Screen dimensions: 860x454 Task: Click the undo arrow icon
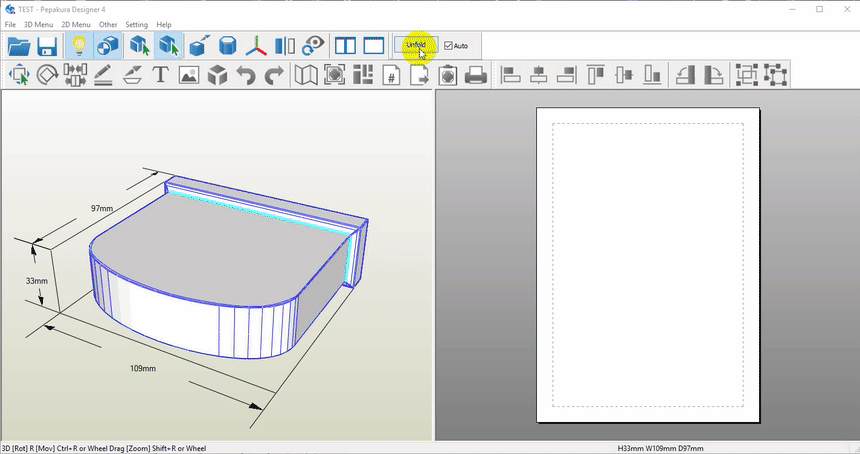(246, 75)
